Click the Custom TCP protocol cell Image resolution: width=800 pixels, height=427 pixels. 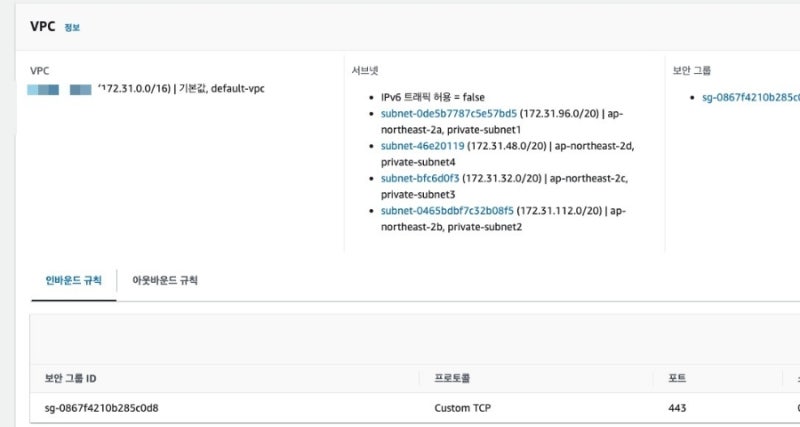pyautogui.click(x=464, y=408)
